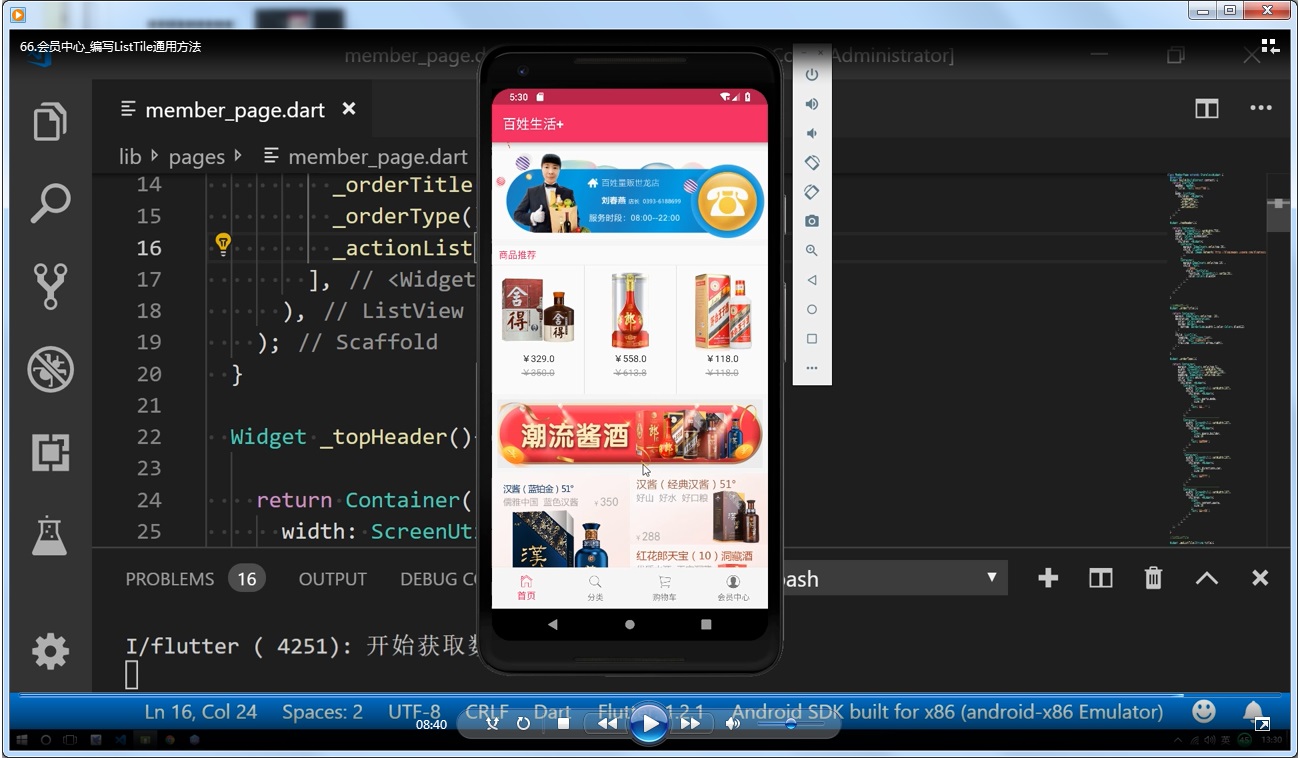1300x758 pixels.
Task: Open the Manage gear icon
Action: tap(50, 652)
